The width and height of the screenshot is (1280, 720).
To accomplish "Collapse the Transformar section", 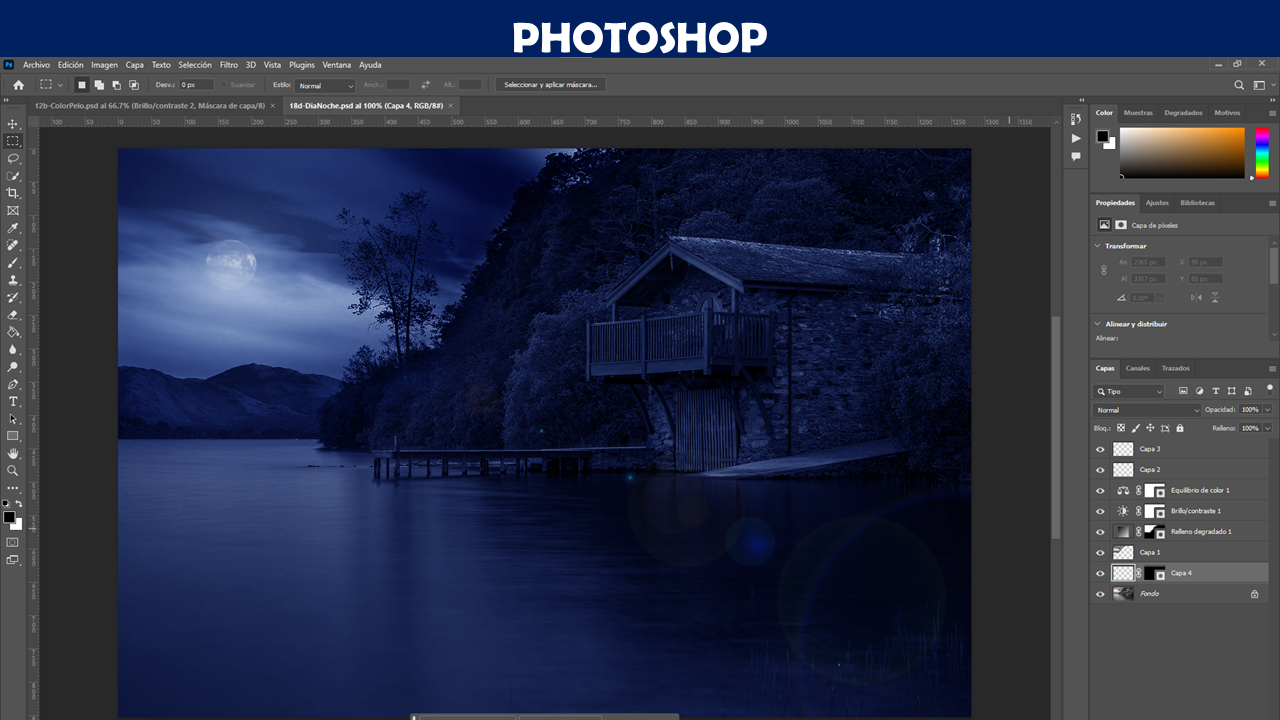I will [x=1098, y=246].
